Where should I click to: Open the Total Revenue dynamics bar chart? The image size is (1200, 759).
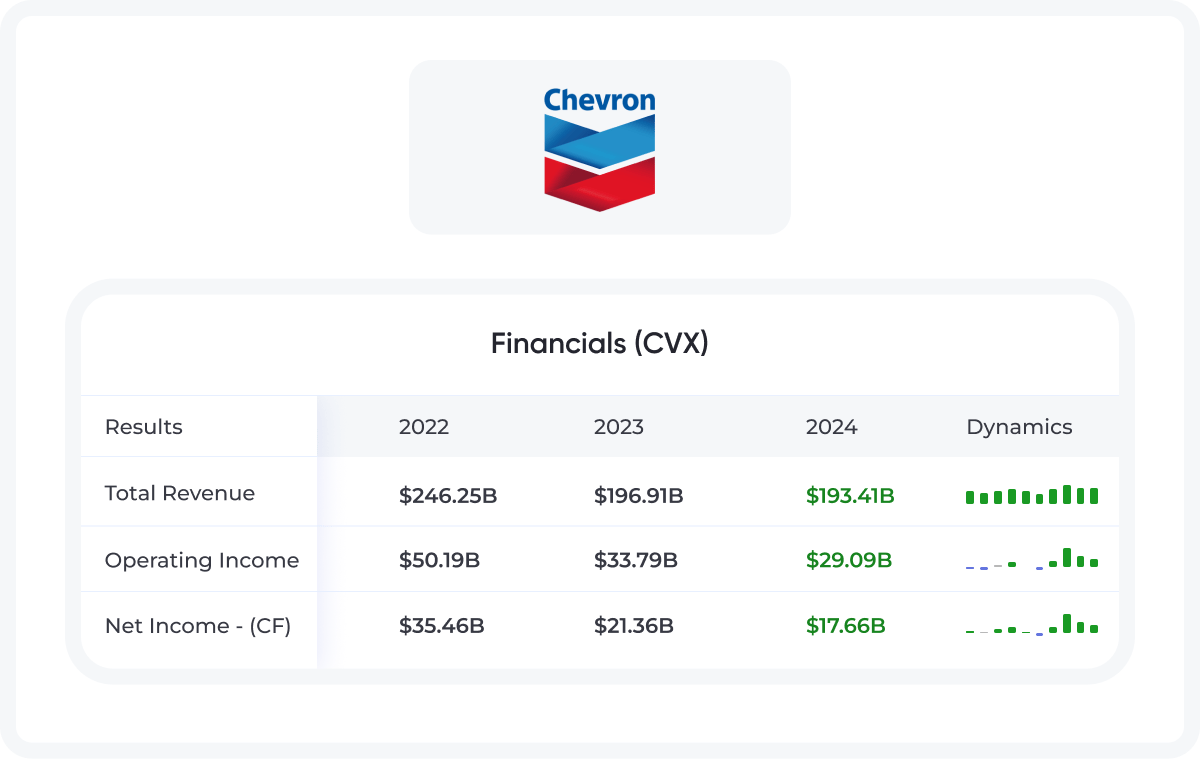[1032, 494]
